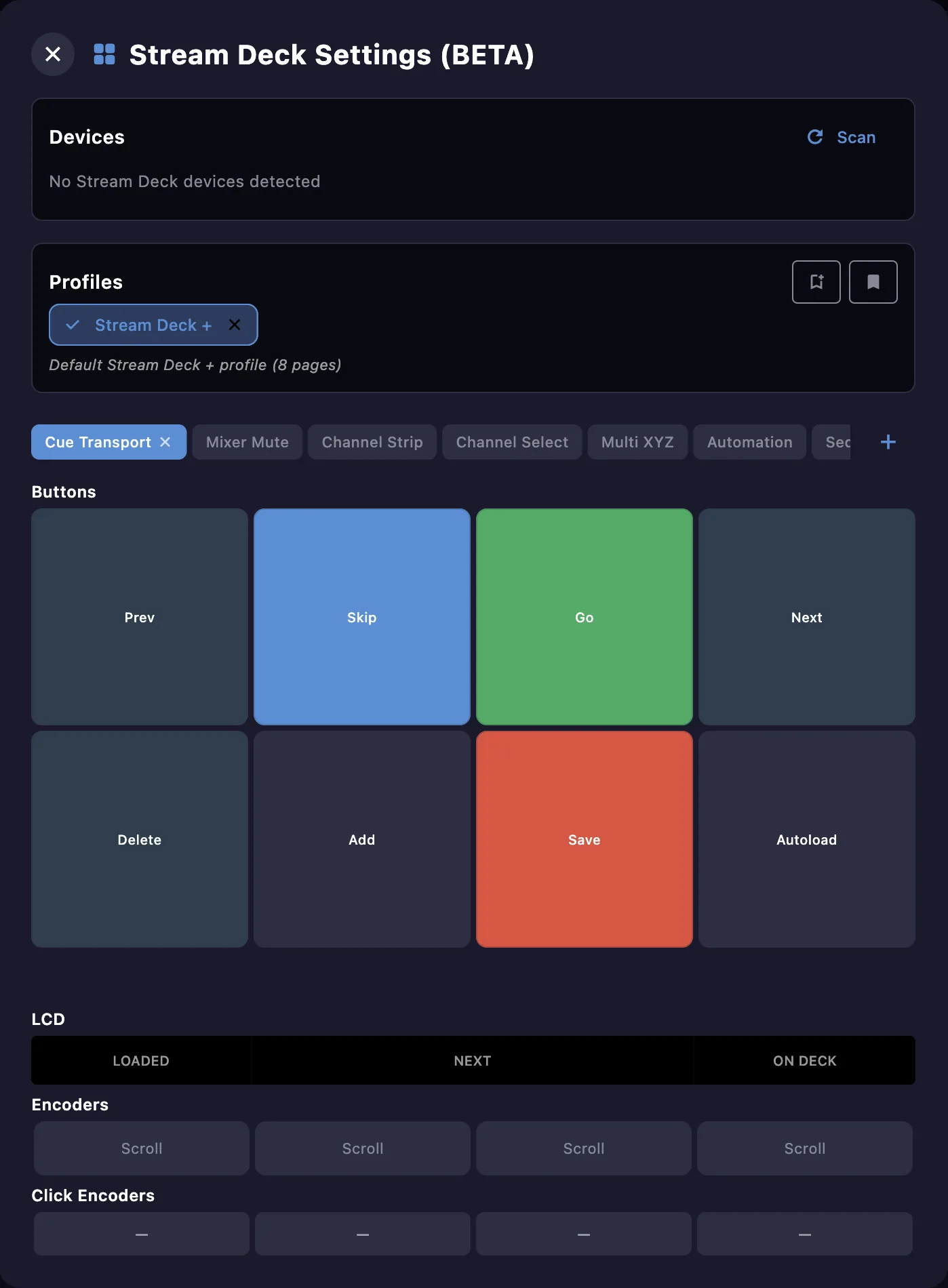The height and width of the screenshot is (1288, 948).
Task: Select the Autoload button tile
Action: 807,839
